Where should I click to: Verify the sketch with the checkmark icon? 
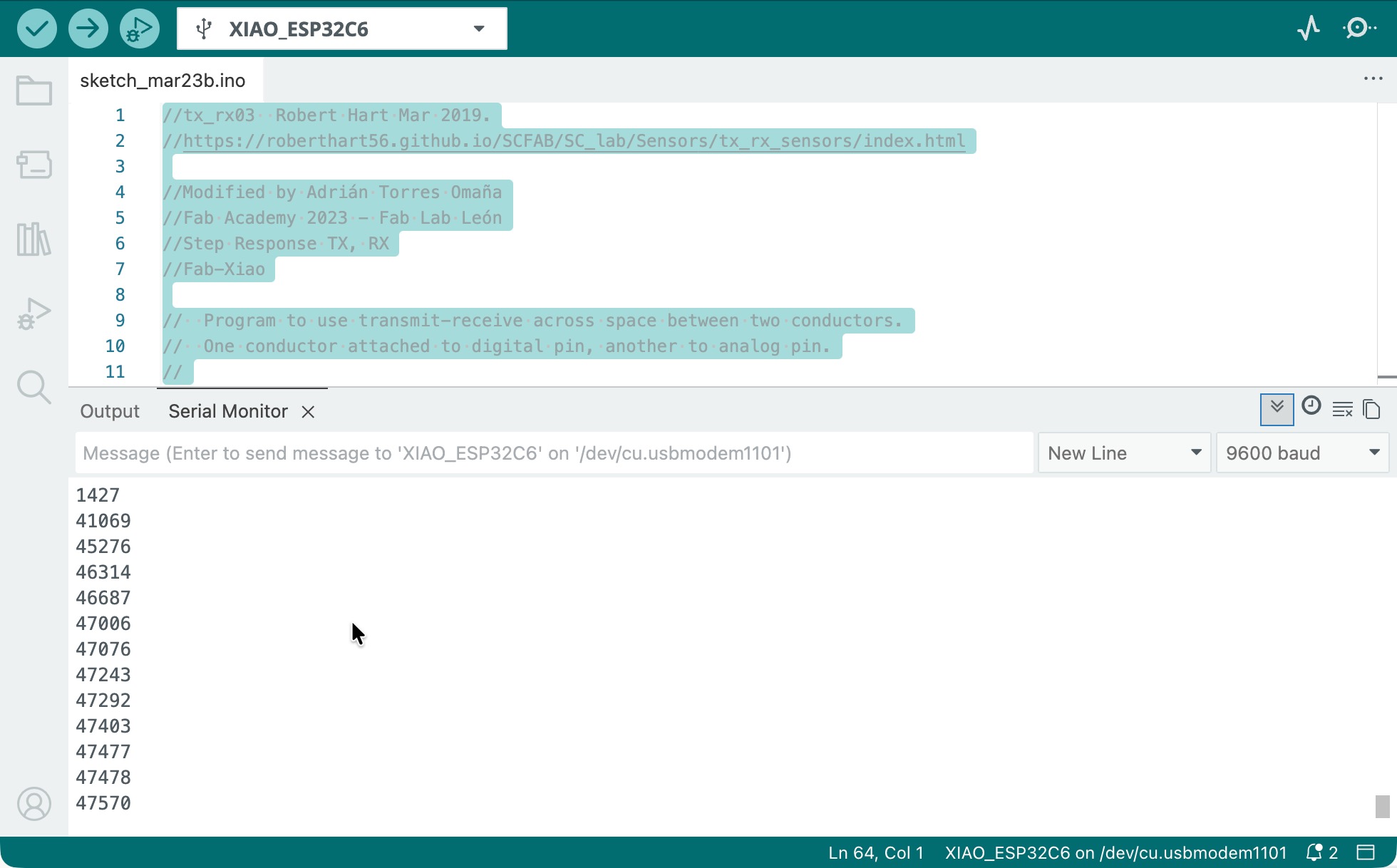coord(36,28)
